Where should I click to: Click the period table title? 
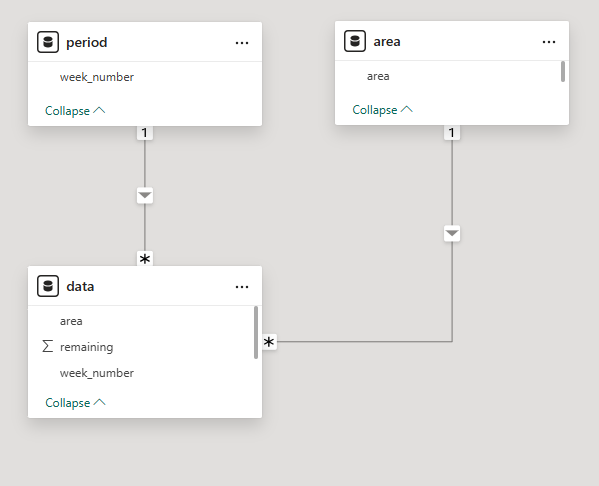[x=87, y=42]
